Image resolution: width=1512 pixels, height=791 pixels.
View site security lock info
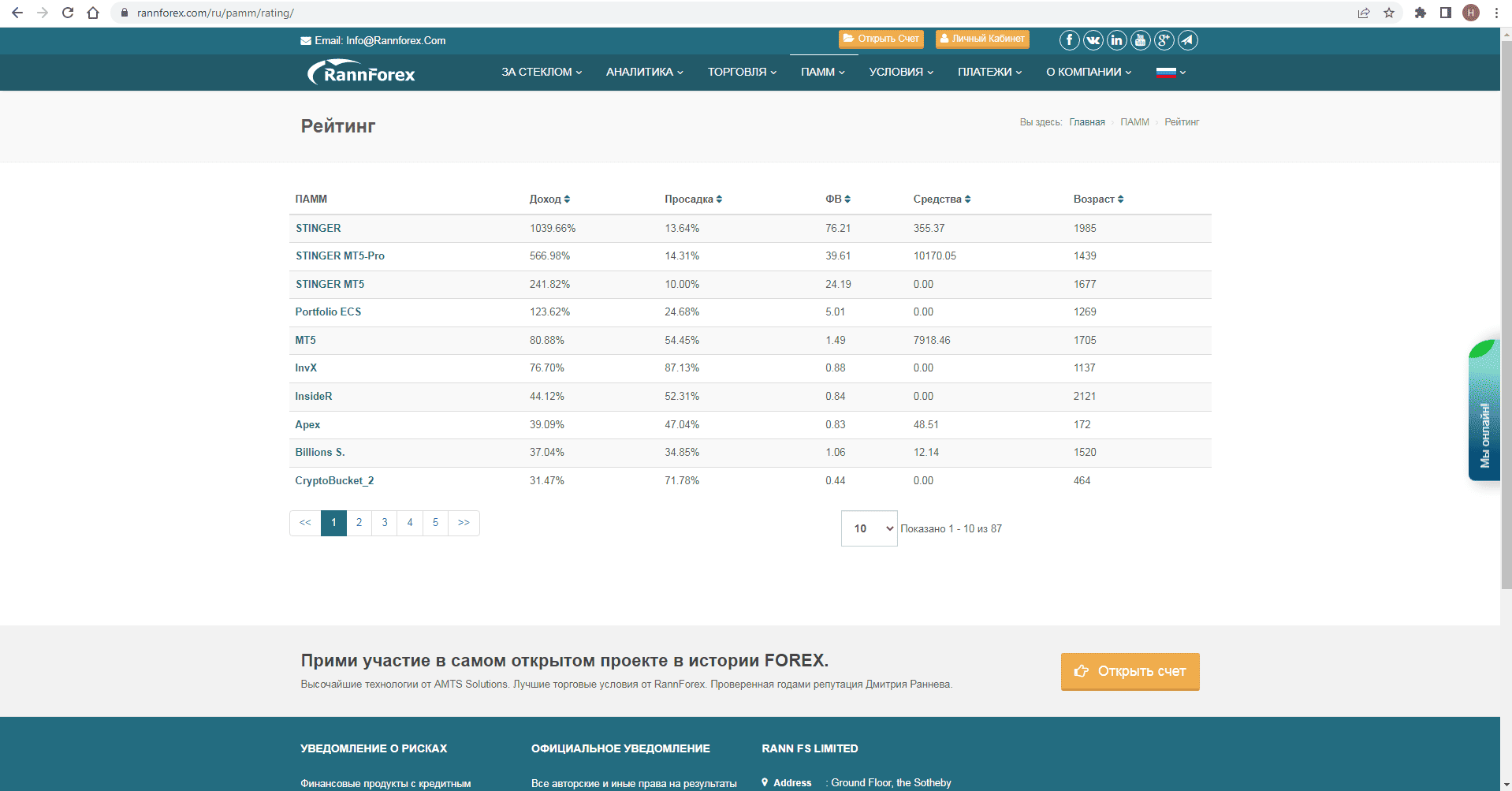tap(125, 13)
